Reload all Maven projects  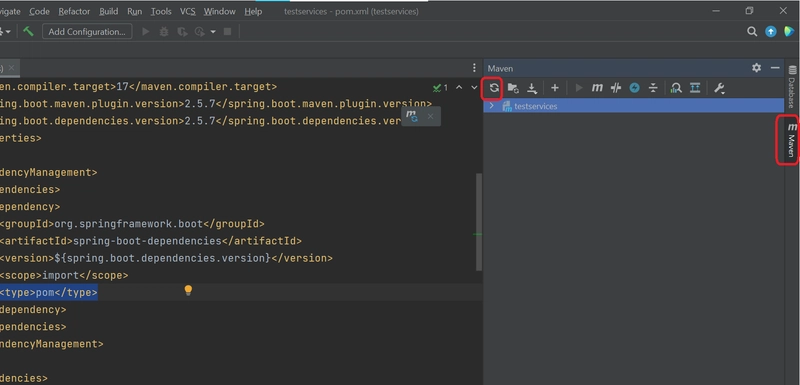494,88
